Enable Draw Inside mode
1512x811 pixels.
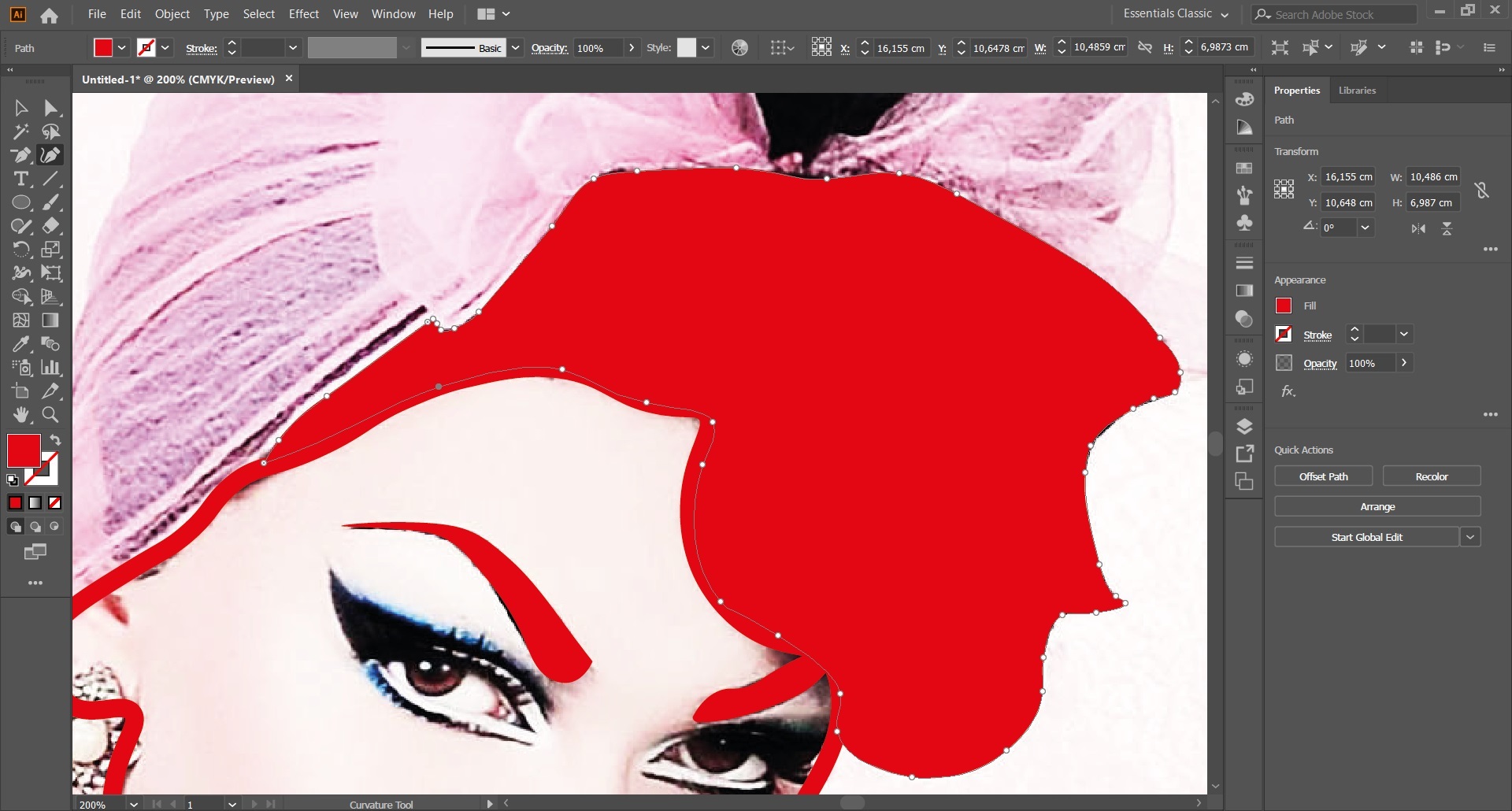point(55,527)
